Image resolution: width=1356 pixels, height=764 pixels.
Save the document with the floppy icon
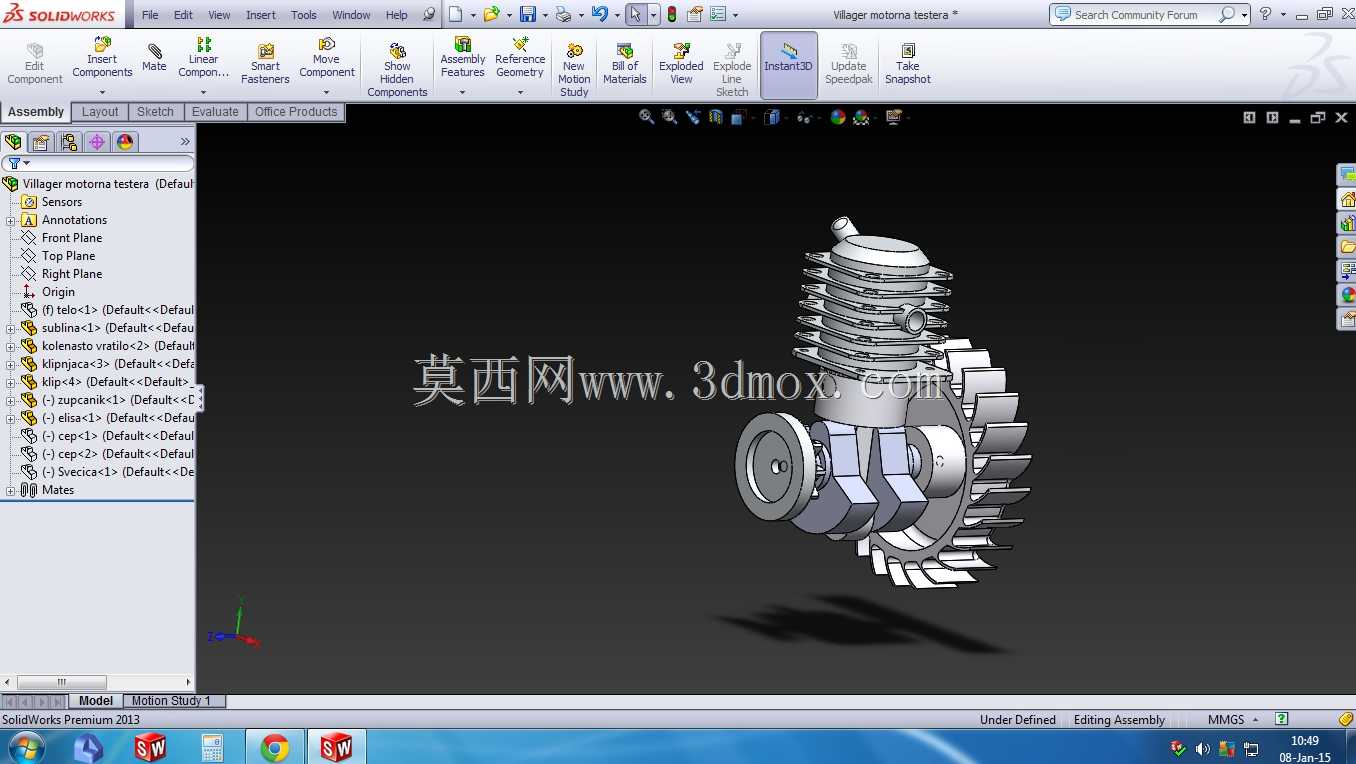(527, 14)
